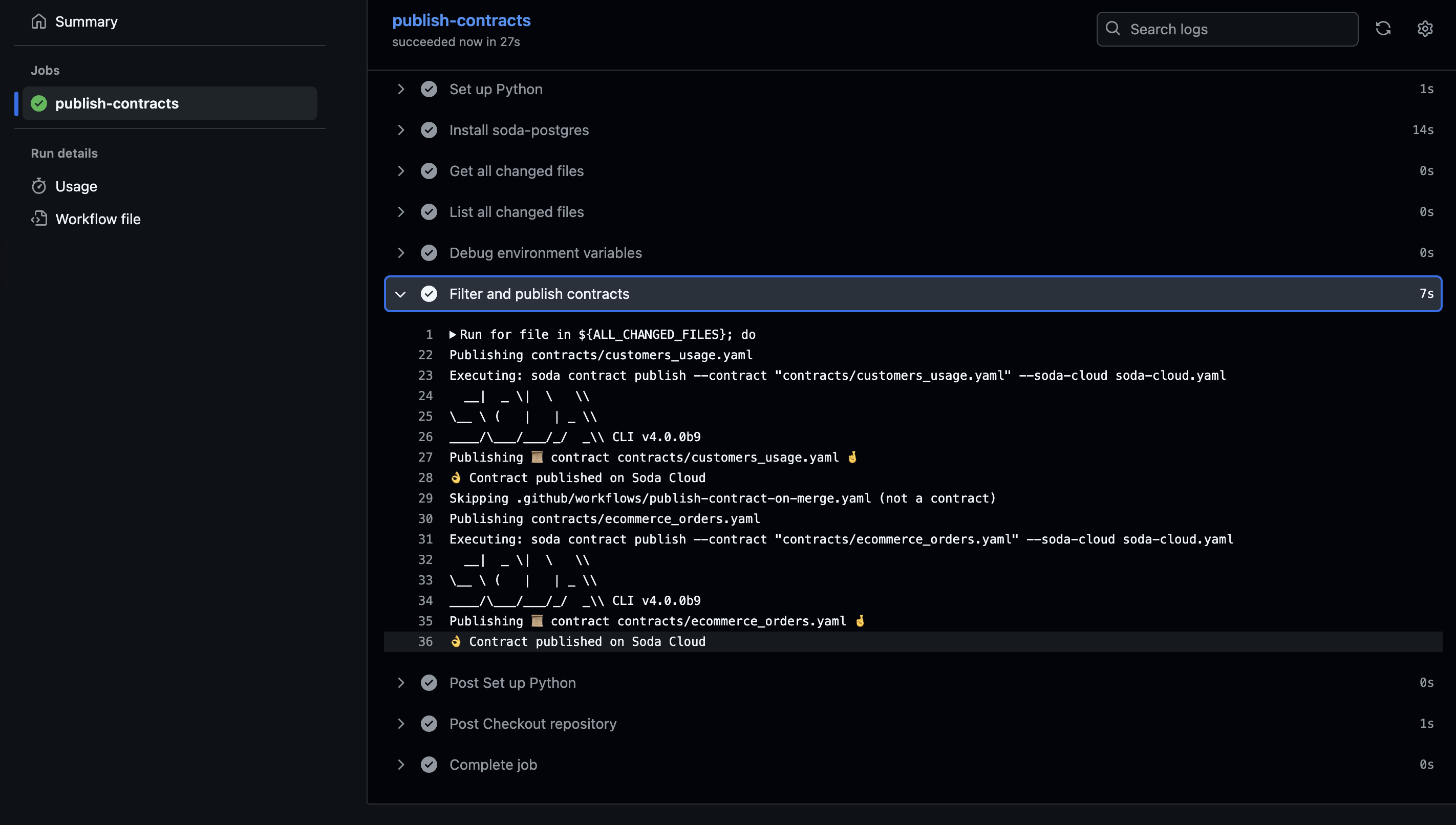Click the home icon beside Summary
Image resolution: width=1456 pixels, height=825 pixels.
pos(38,21)
